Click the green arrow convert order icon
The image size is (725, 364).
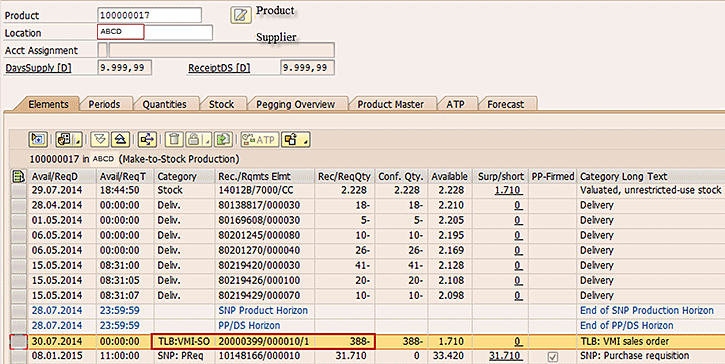pyautogui.click(x=224, y=139)
